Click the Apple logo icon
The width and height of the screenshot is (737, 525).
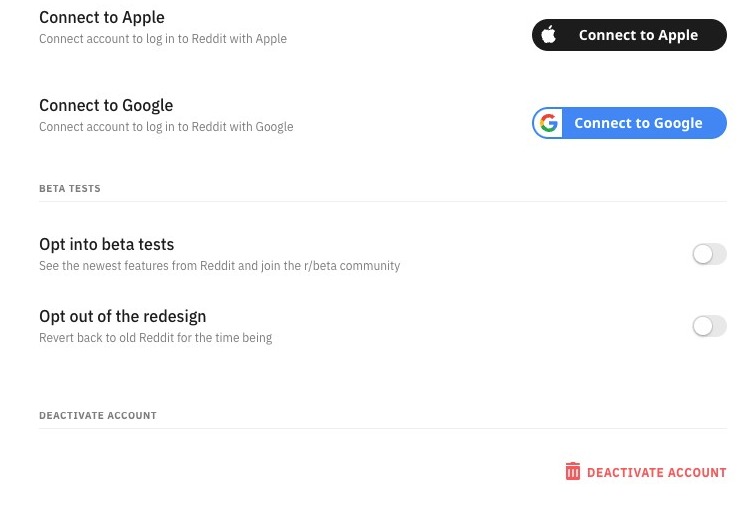548,35
